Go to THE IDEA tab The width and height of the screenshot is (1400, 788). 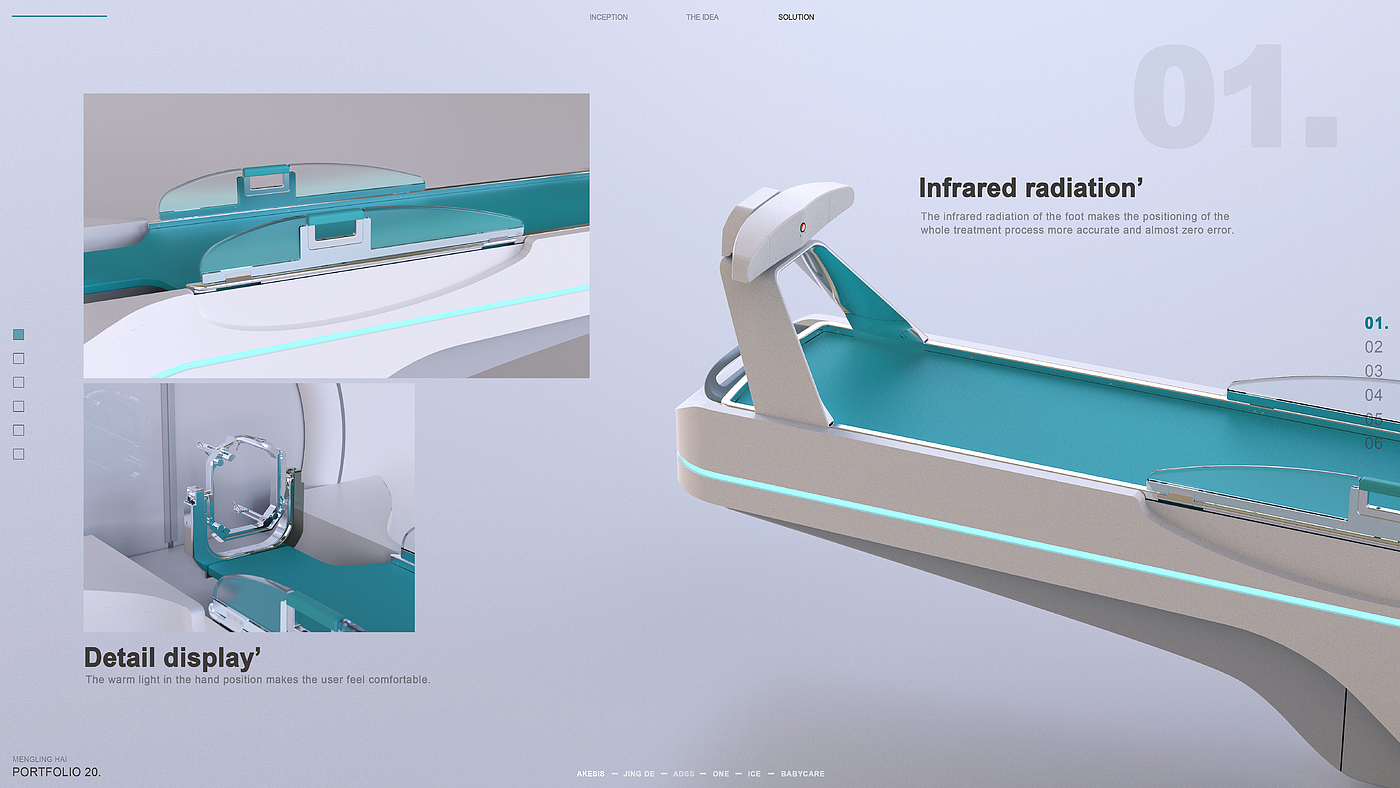coord(702,17)
